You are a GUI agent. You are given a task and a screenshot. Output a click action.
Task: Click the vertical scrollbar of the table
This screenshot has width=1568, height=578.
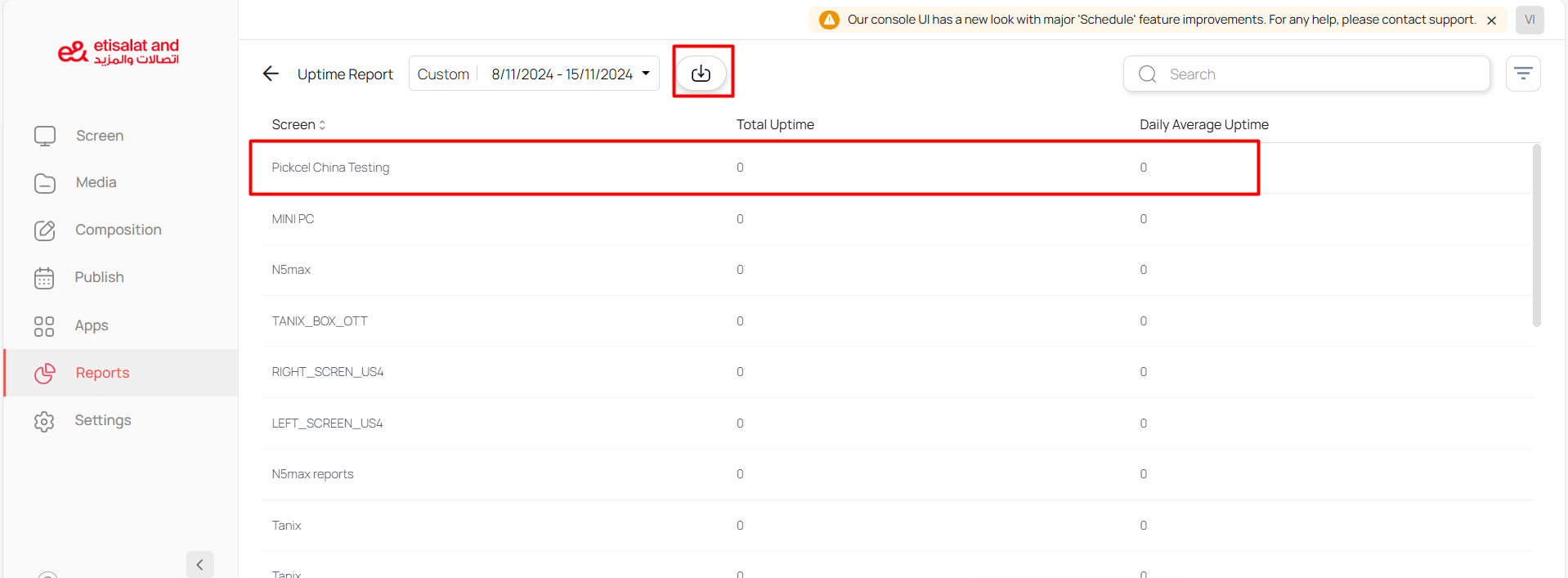(x=1536, y=235)
